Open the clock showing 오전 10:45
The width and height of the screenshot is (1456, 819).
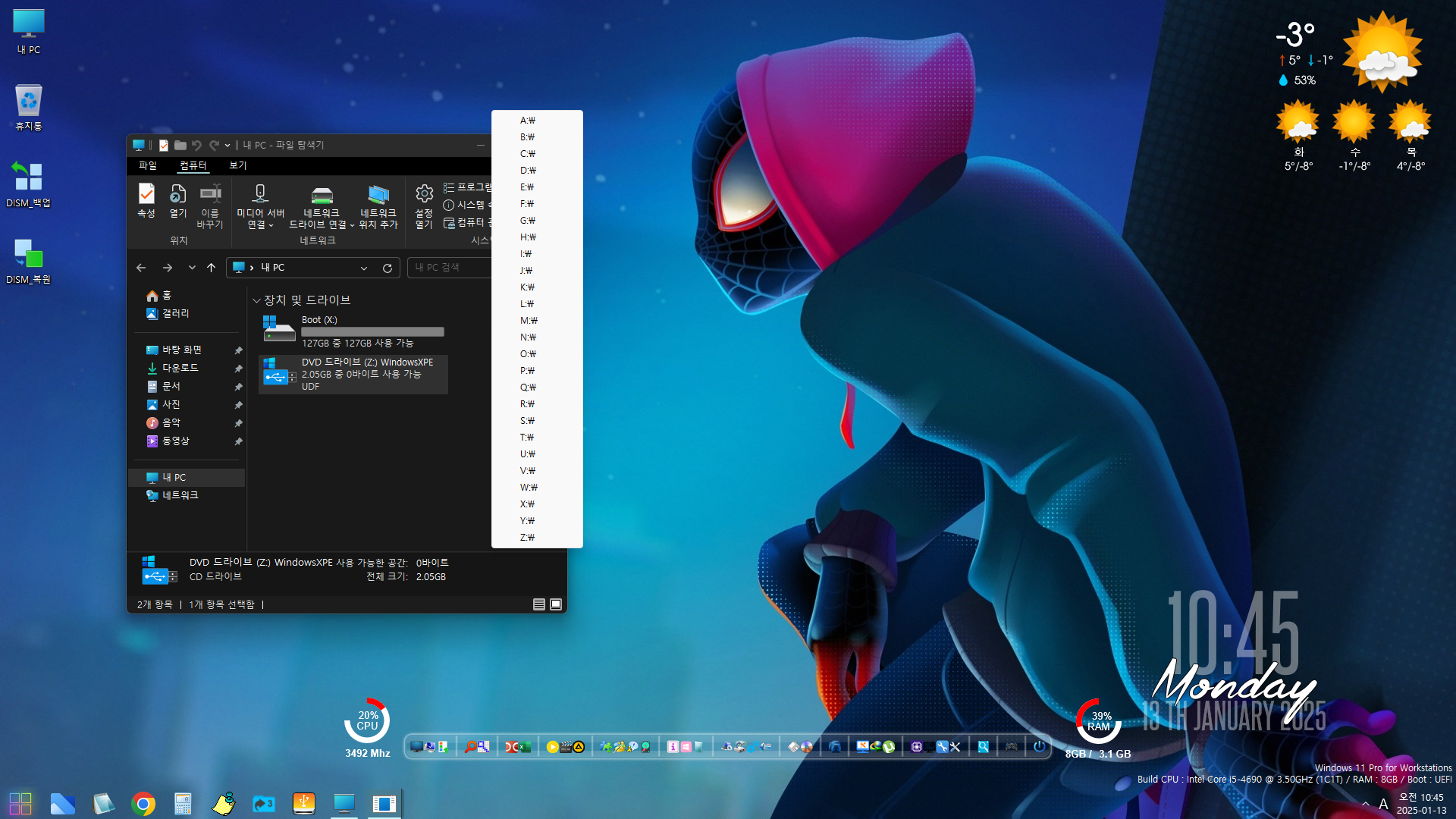point(1421,804)
